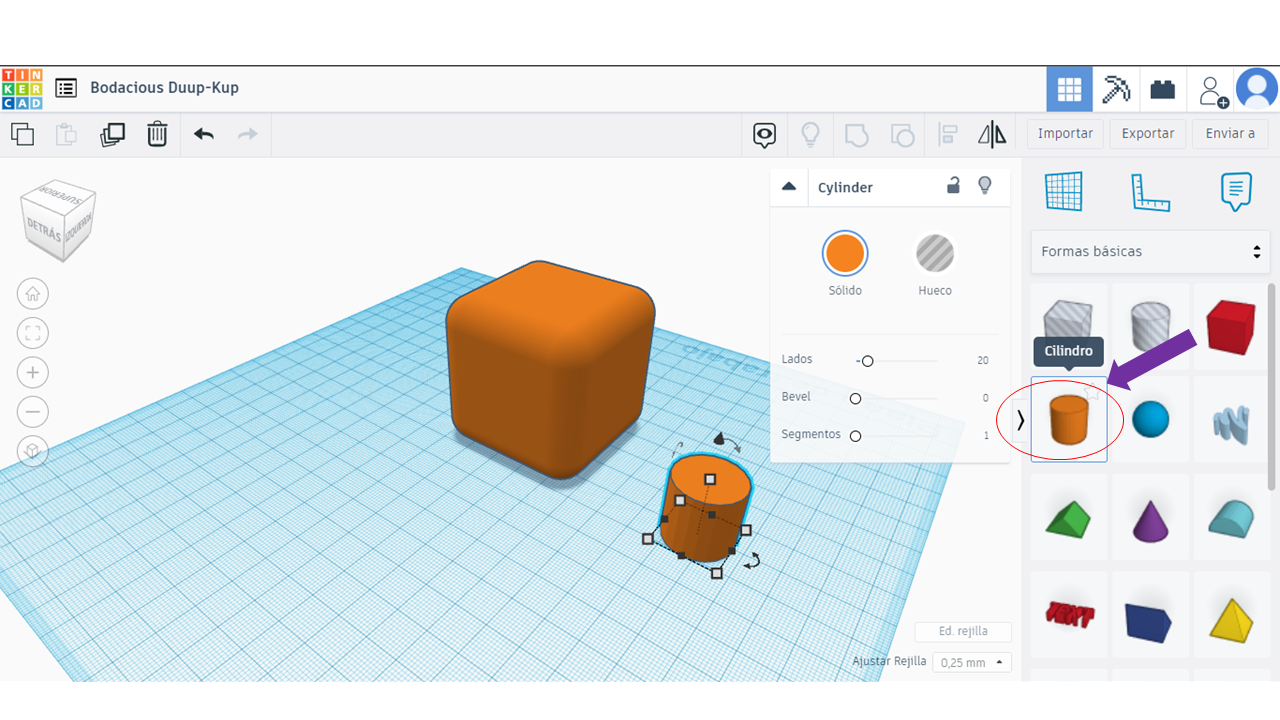The image size is (1280, 720).
Task: Open the Ajustar Rejilla snap dropdown
Action: (972, 662)
